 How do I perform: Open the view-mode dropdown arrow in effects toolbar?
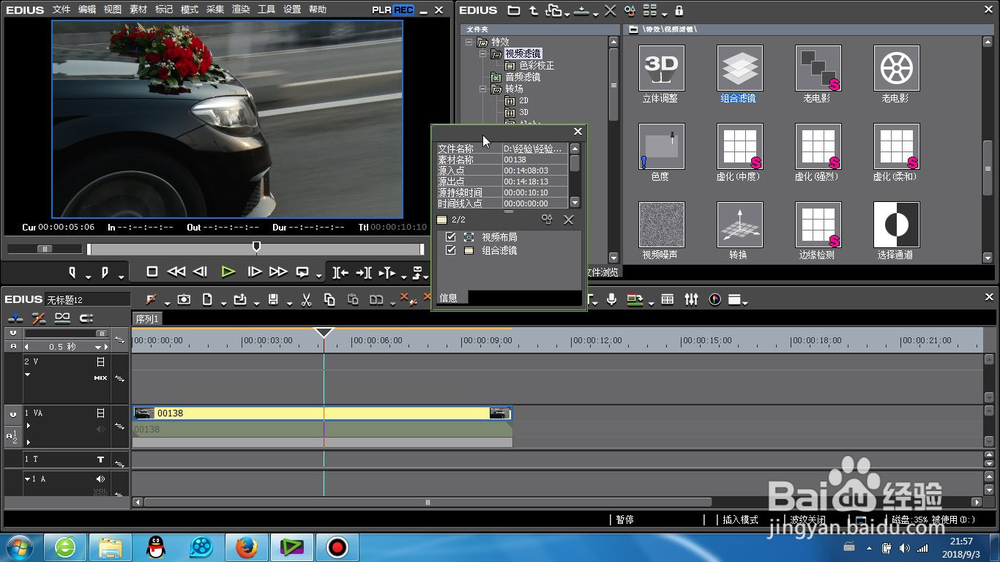tap(664, 14)
